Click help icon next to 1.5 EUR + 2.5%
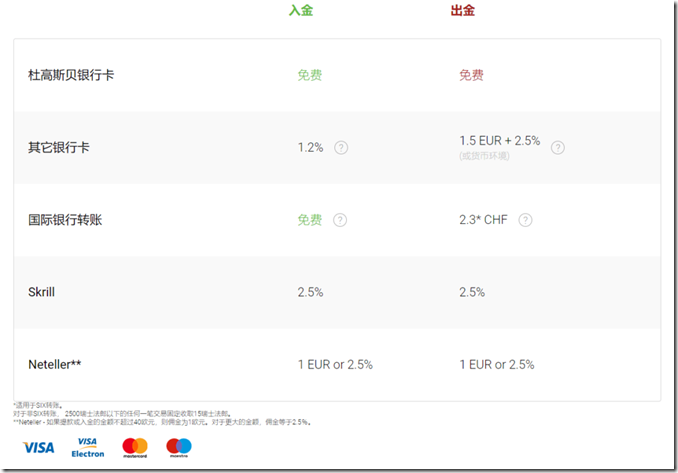Image resolution: width=678 pixels, height=473 pixels. pos(558,148)
